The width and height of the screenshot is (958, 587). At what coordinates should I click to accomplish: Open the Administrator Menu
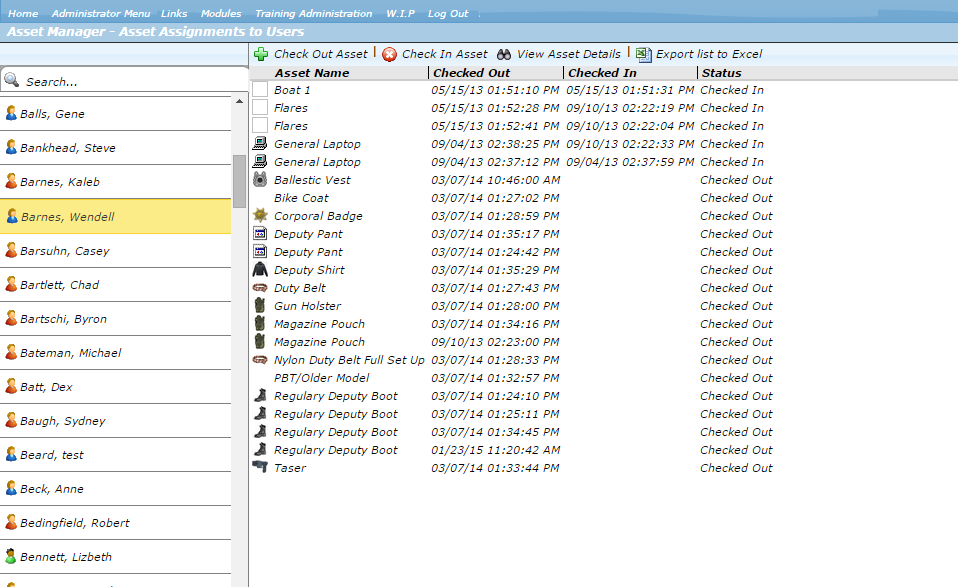[100, 14]
